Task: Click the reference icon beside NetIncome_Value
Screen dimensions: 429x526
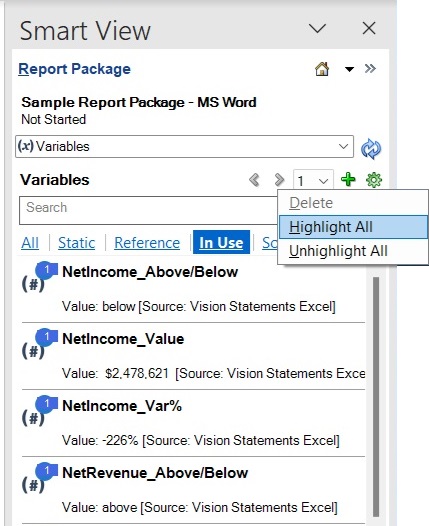Action: (x=39, y=344)
